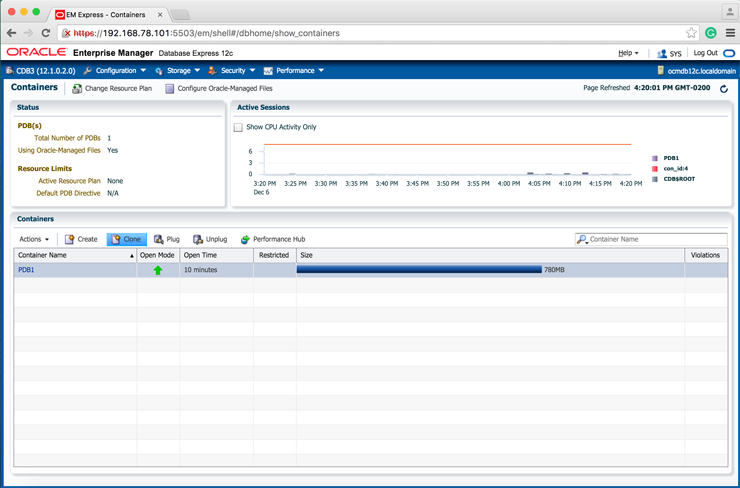Click Configure Oracle-Managed Files label
This screenshot has width=740, height=488.
pyautogui.click(x=225, y=88)
